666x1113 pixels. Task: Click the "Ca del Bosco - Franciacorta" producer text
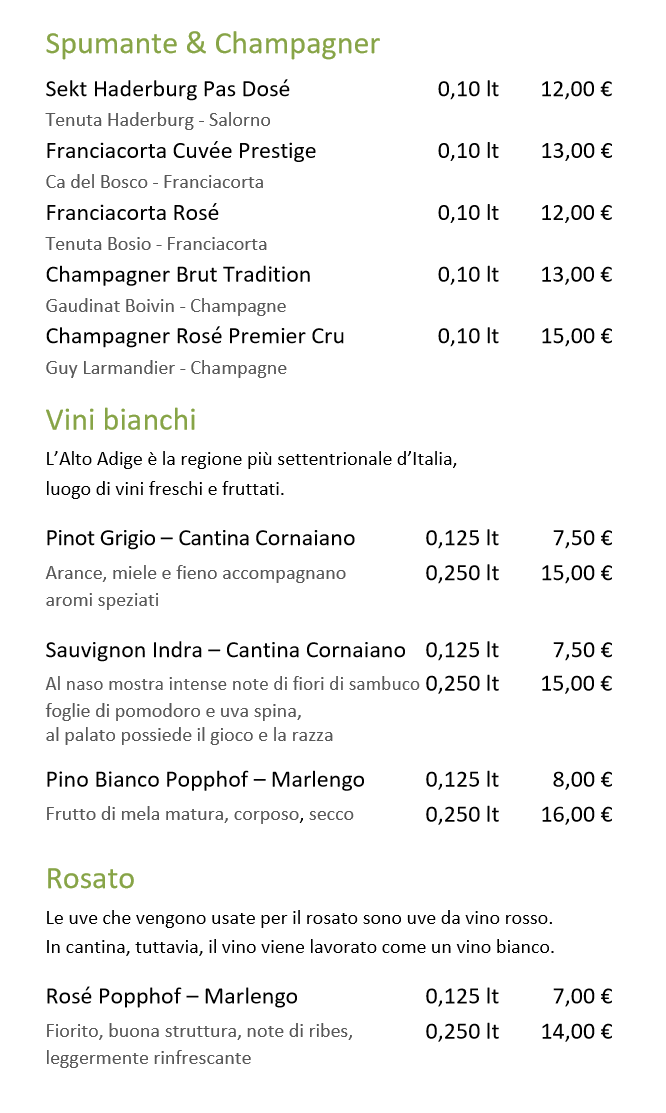[x=154, y=182]
